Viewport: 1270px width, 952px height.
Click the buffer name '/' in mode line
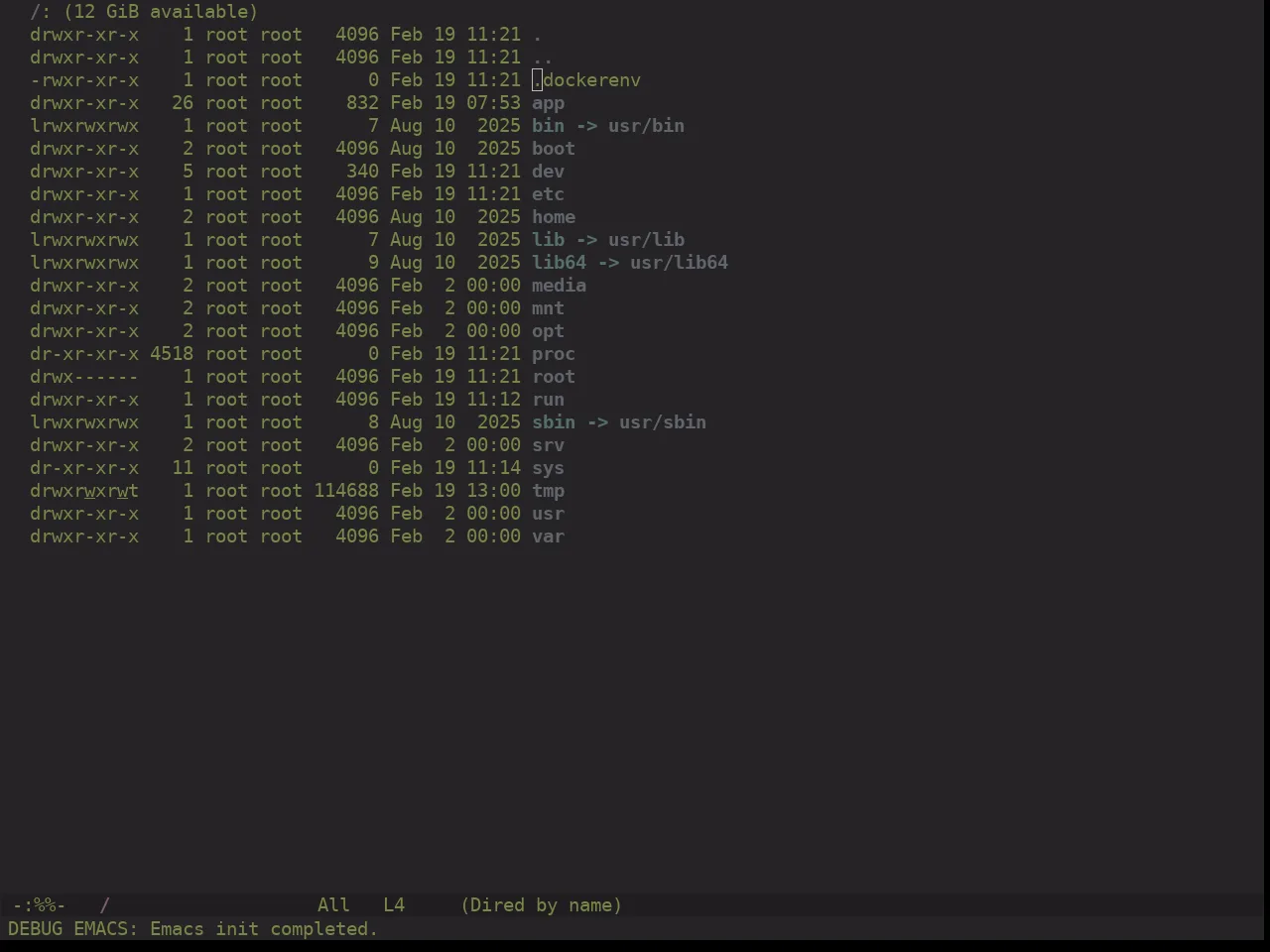pyautogui.click(x=104, y=905)
